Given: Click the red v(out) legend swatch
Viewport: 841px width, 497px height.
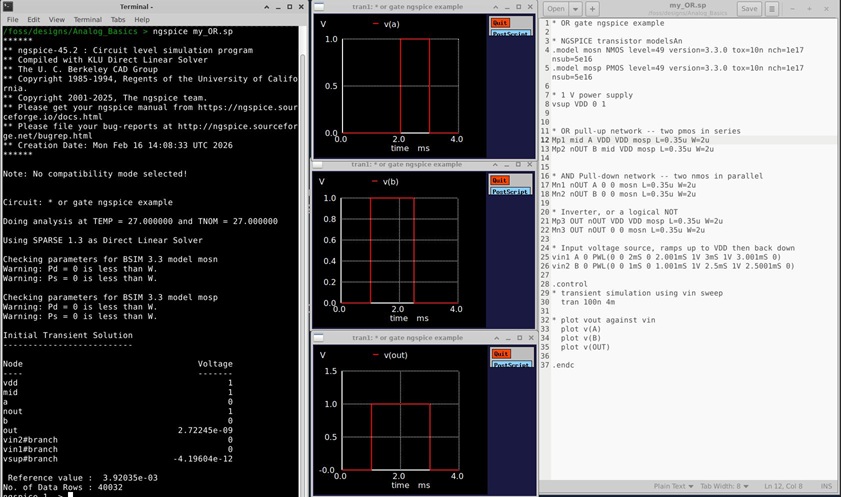Looking at the screenshot, I should [375, 353].
